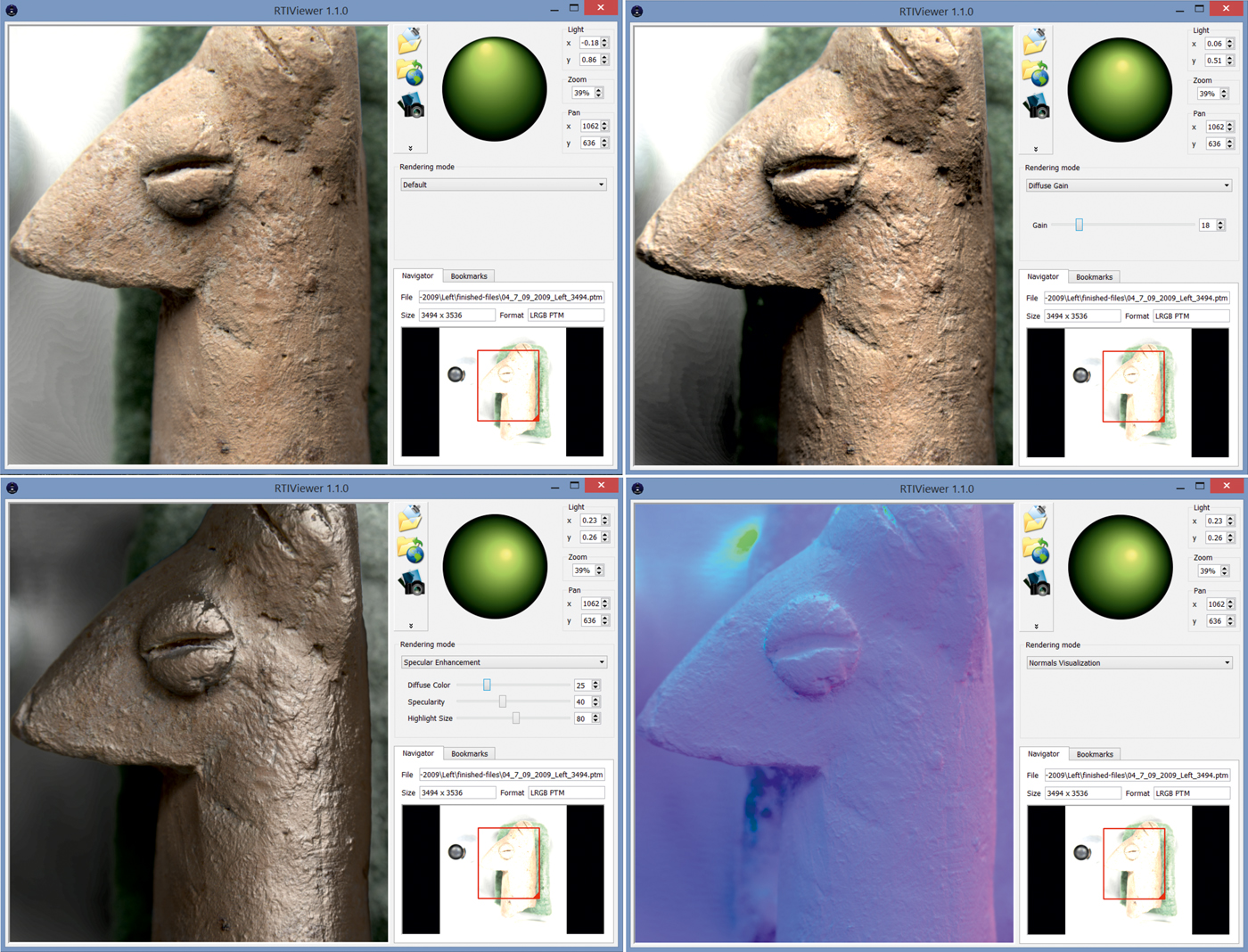Viewport: 1248px width, 952px height.
Task: Switch to the Bookmarks tab in the Diffuse Gain window
Action: pyautogui.click(x=1094, y=277)
